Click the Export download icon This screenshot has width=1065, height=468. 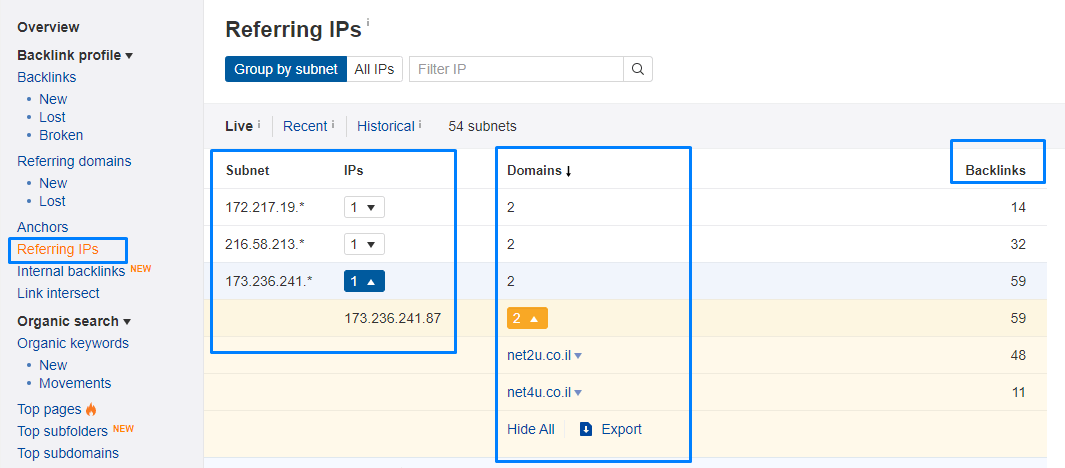coord(586,429)
